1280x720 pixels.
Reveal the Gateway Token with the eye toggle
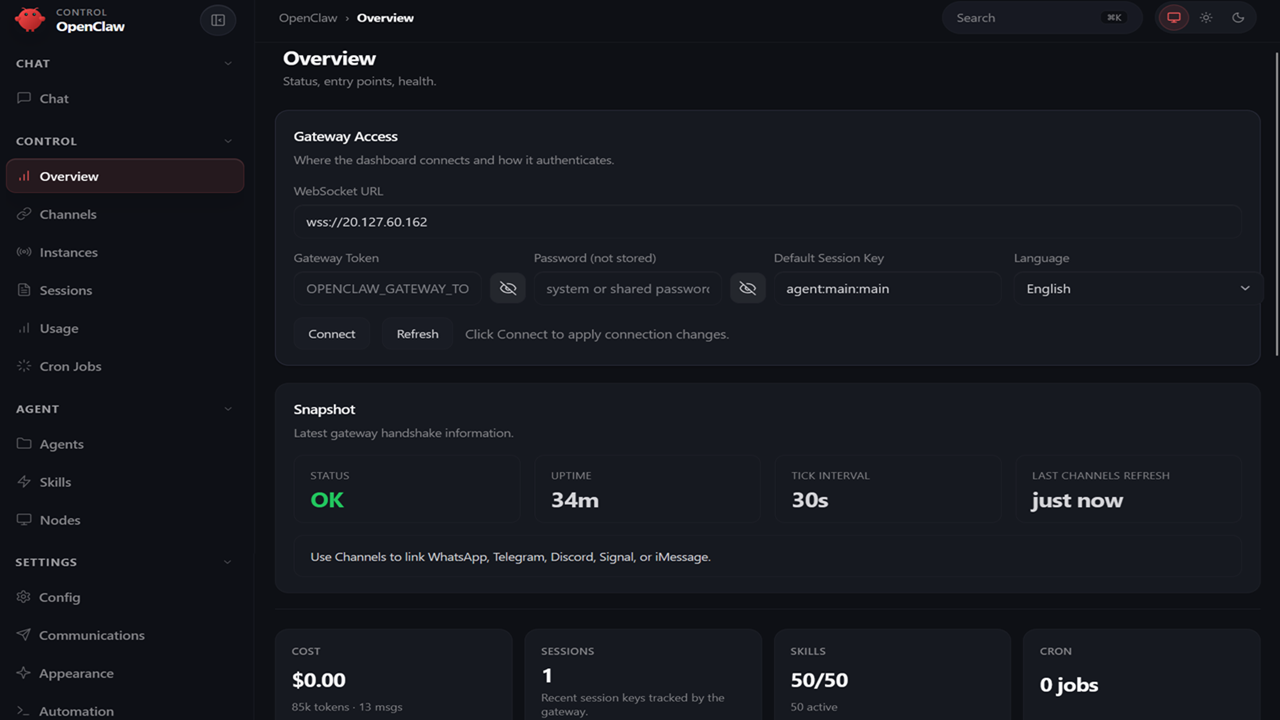pyautogui.click(x=507, y=288)
